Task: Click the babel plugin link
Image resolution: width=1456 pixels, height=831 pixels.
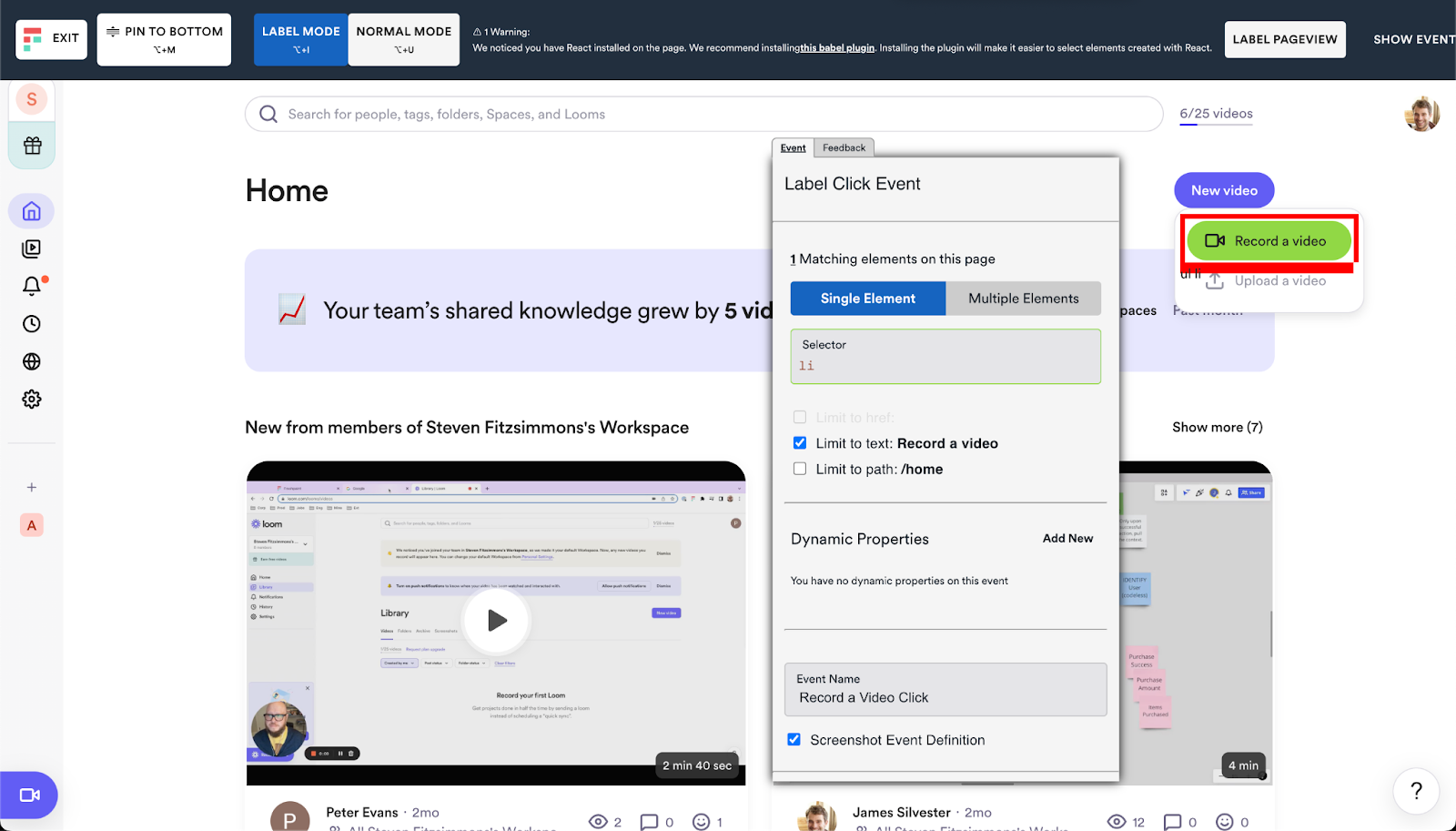Action: pyautogui.click(x=837, y=48)
